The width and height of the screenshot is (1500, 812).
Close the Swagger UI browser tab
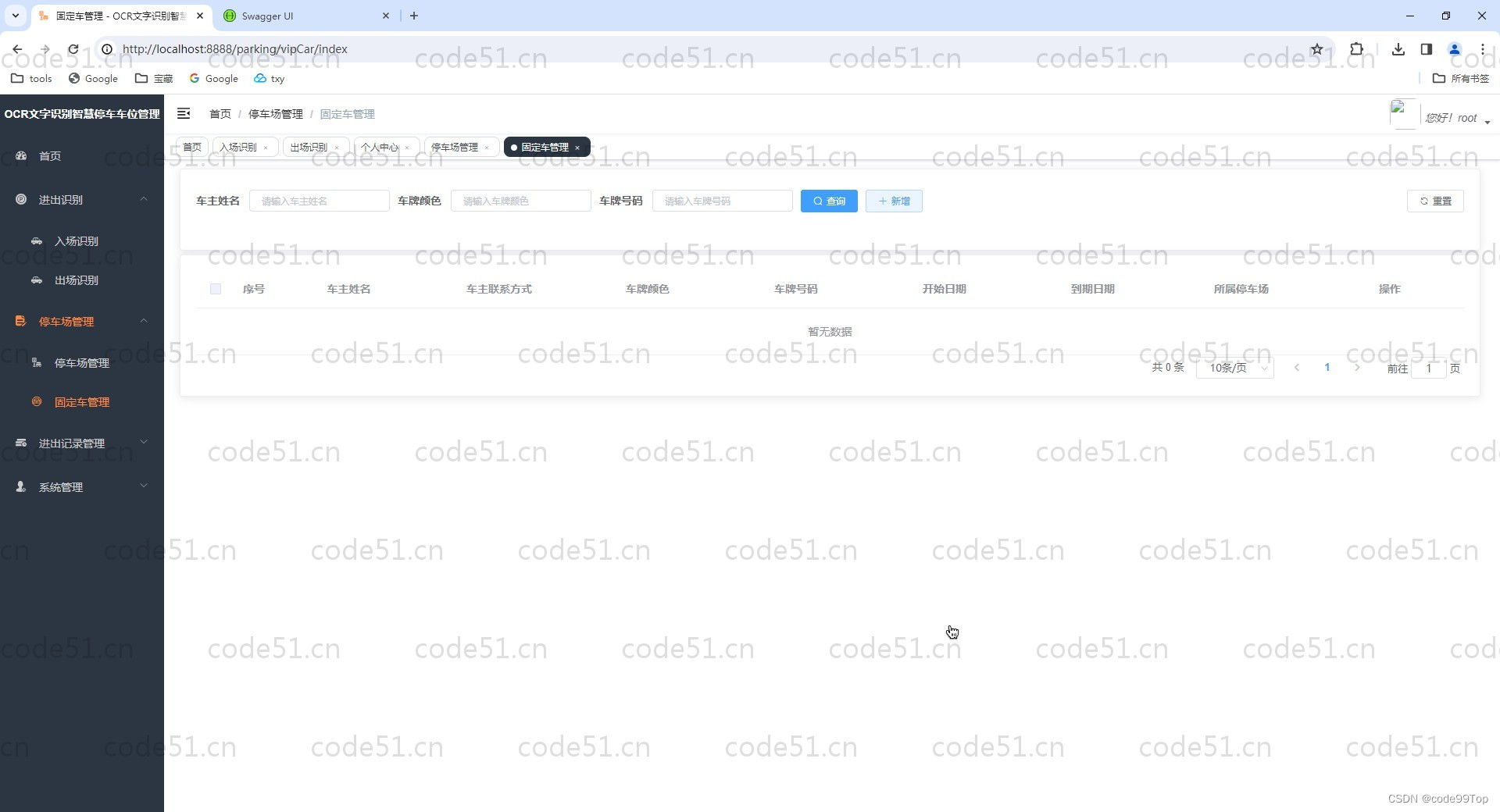tap(386, 16)
